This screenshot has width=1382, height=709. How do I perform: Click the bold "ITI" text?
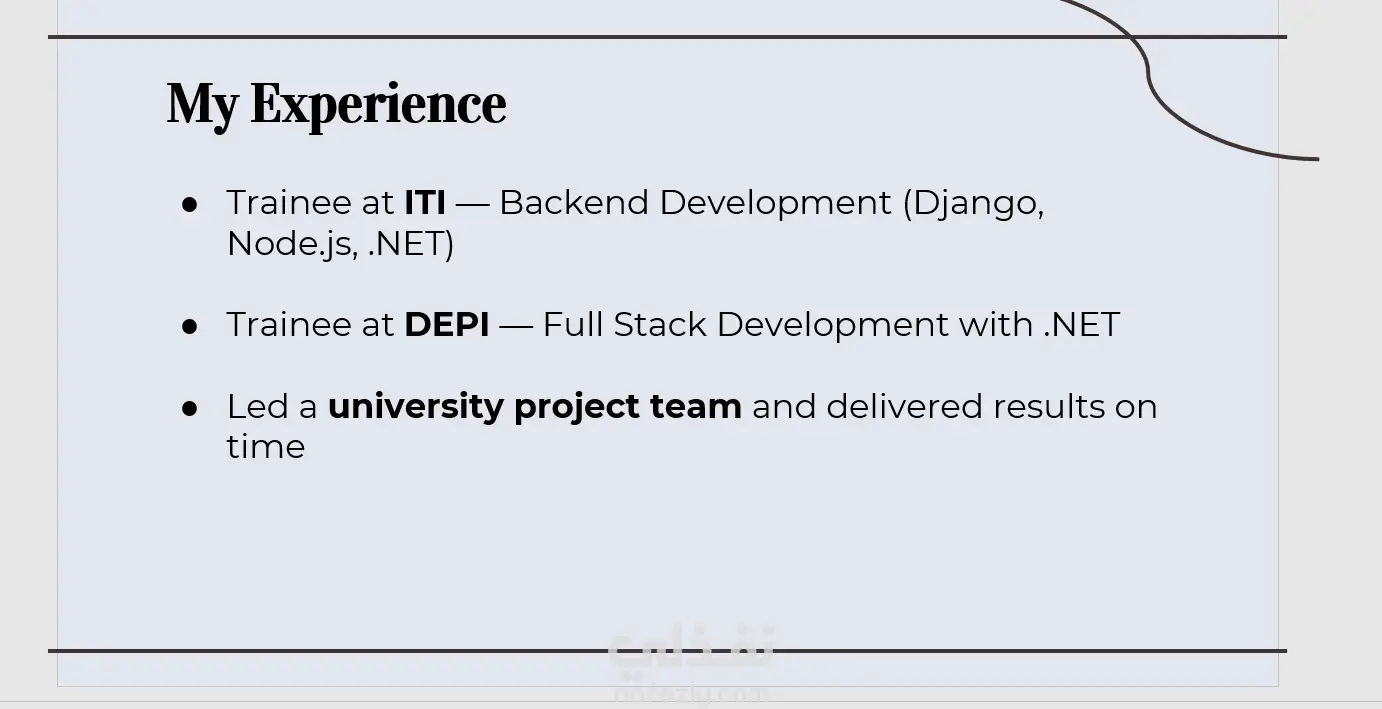click(x=425, y=203)
